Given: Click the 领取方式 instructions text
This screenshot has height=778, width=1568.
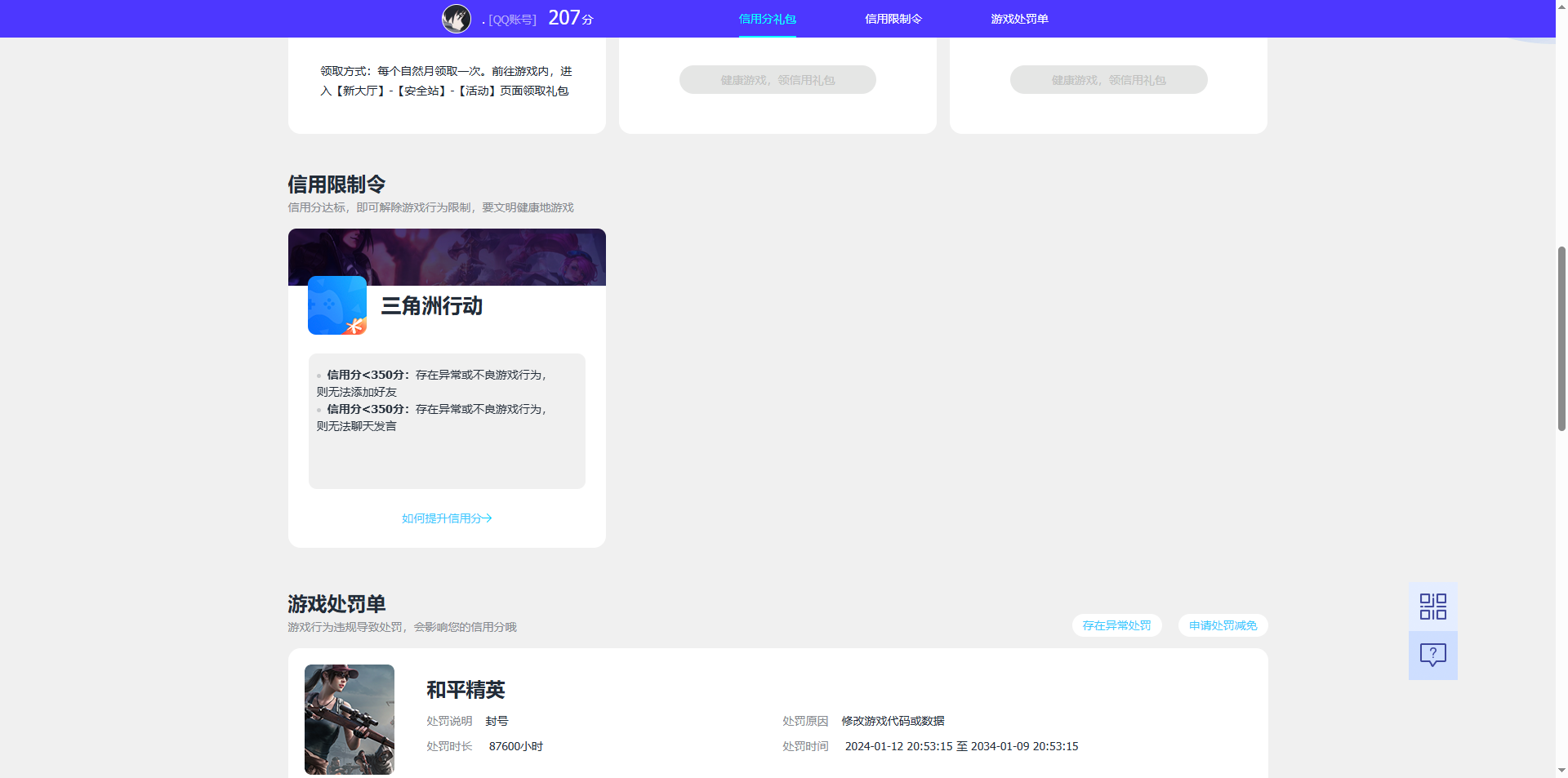Looking at the screenshot, I should click(446, 81).
